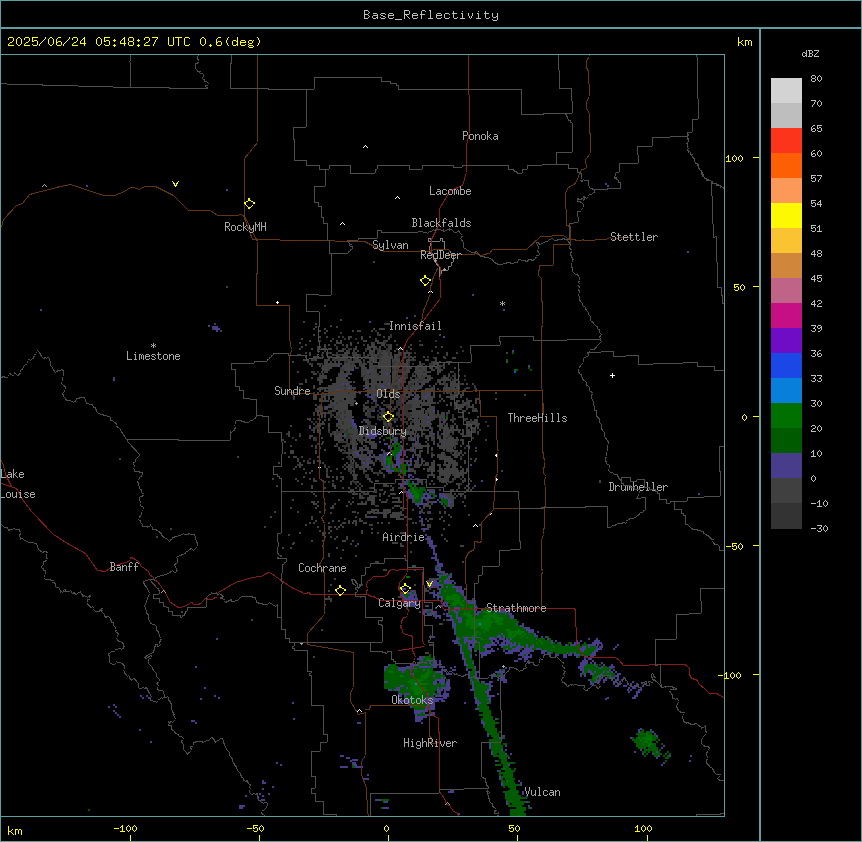
Task: Click the Lacombe city label
Action: coord(450,191)
